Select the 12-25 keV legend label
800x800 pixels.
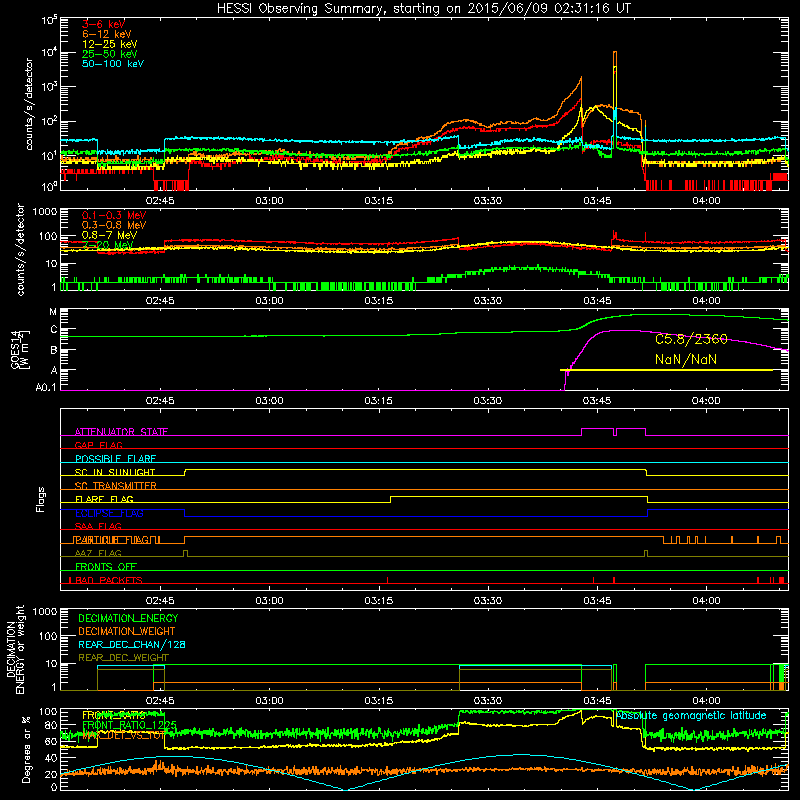[x=109, y=44]
